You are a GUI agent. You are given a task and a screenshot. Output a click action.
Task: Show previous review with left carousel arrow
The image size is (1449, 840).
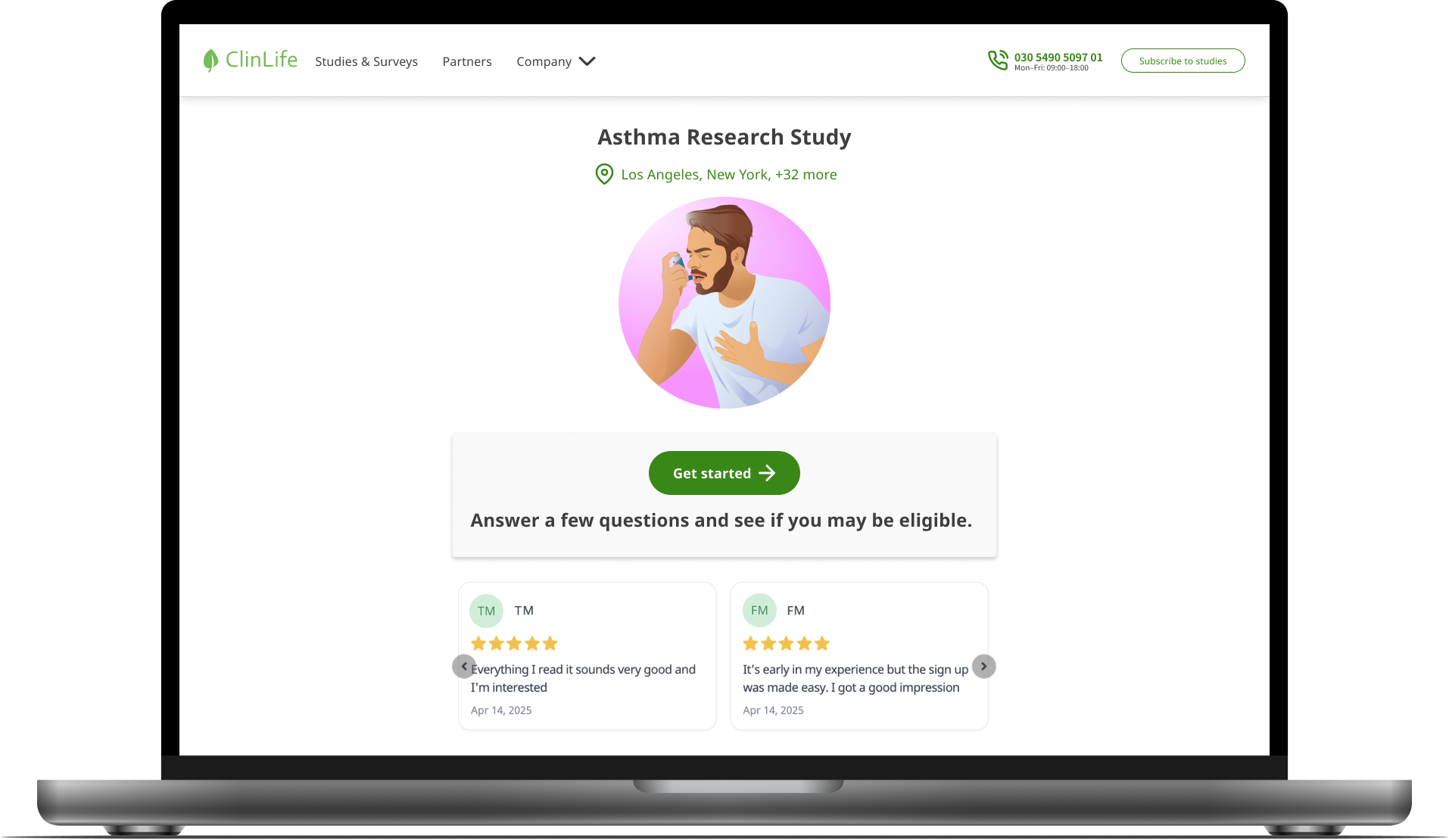[x=464, y=666]
